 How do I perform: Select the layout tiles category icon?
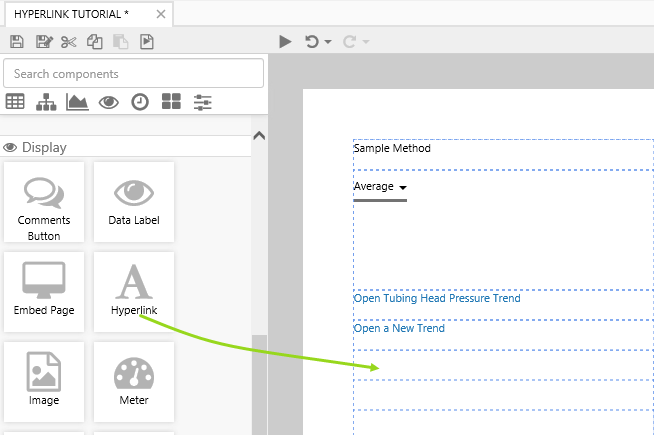point(171,101)
